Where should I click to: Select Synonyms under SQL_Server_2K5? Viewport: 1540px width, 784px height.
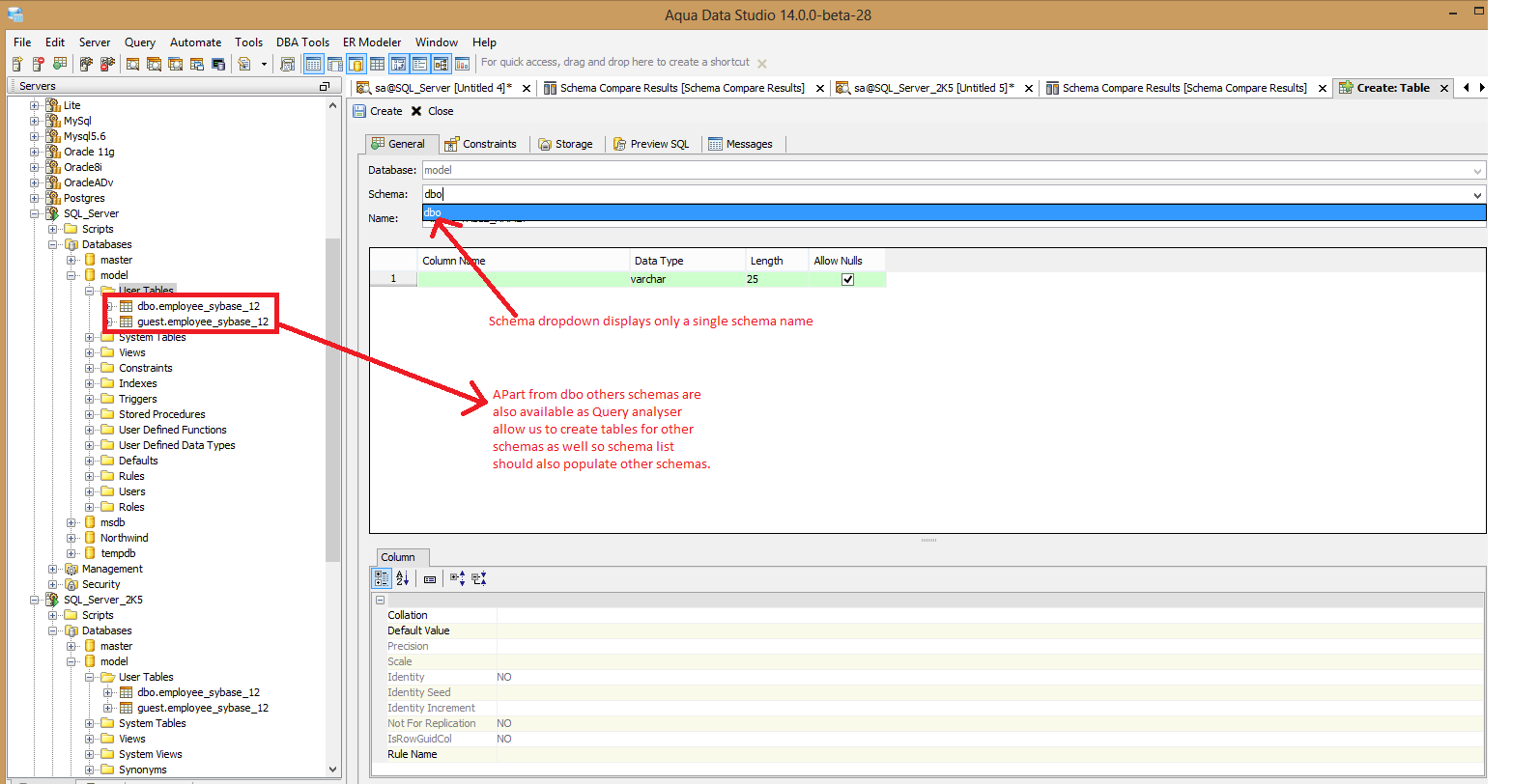click(143, 770)
